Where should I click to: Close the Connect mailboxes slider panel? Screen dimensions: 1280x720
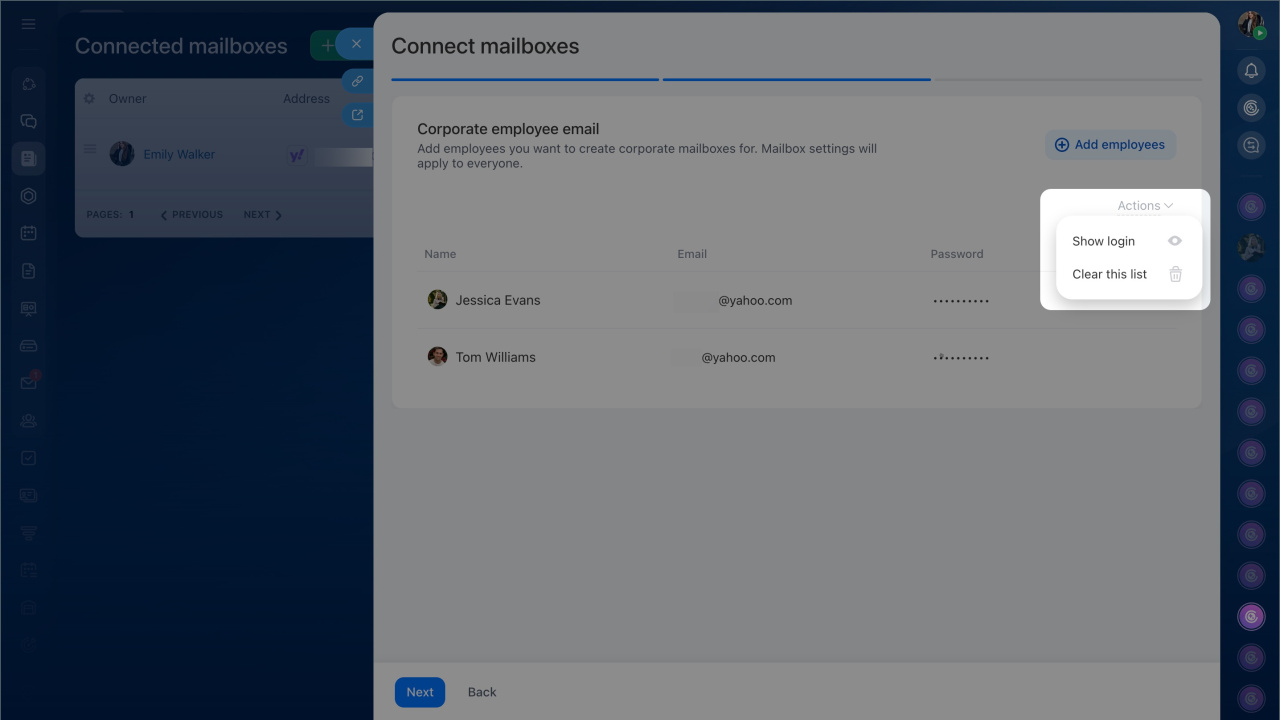(356, 44)
